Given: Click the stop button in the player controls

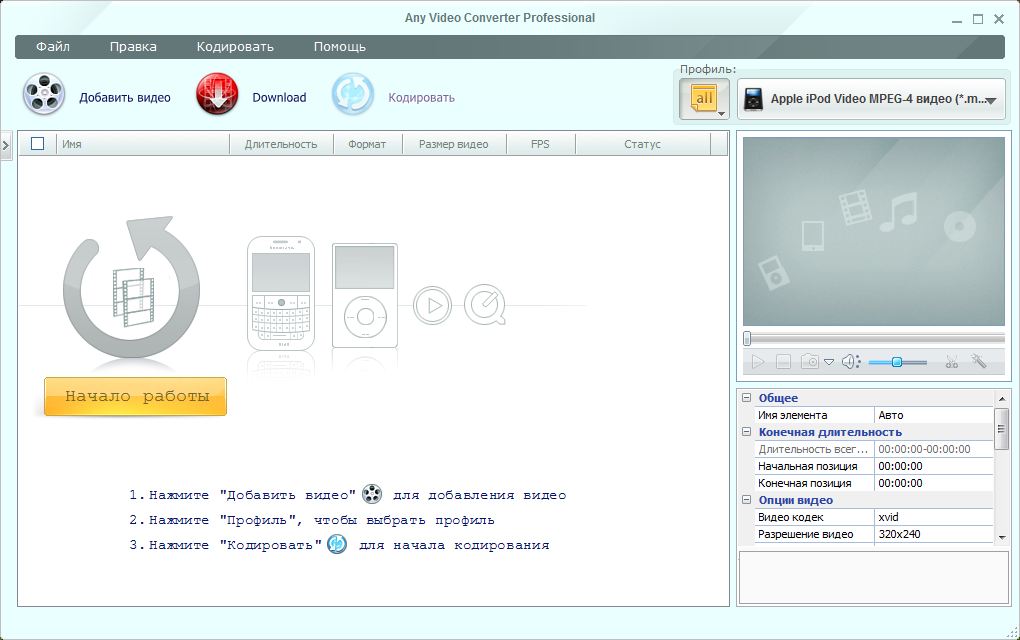Looking at the screenshot, I should pyautogui.click(x=784, y=362).
